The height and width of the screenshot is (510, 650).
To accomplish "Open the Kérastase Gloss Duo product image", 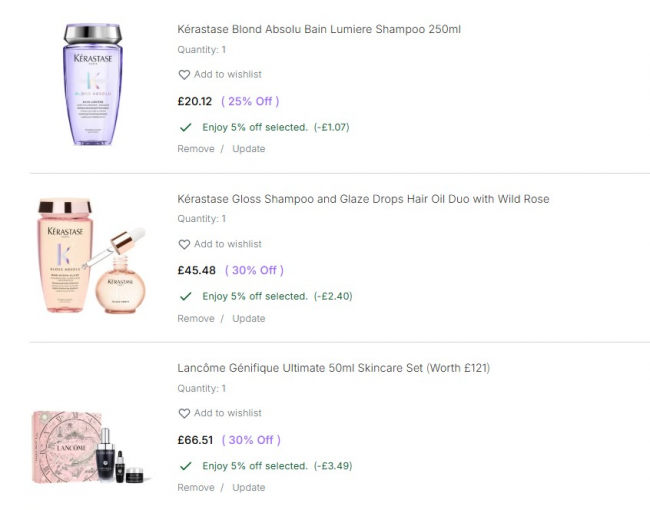I will point(92,256).
